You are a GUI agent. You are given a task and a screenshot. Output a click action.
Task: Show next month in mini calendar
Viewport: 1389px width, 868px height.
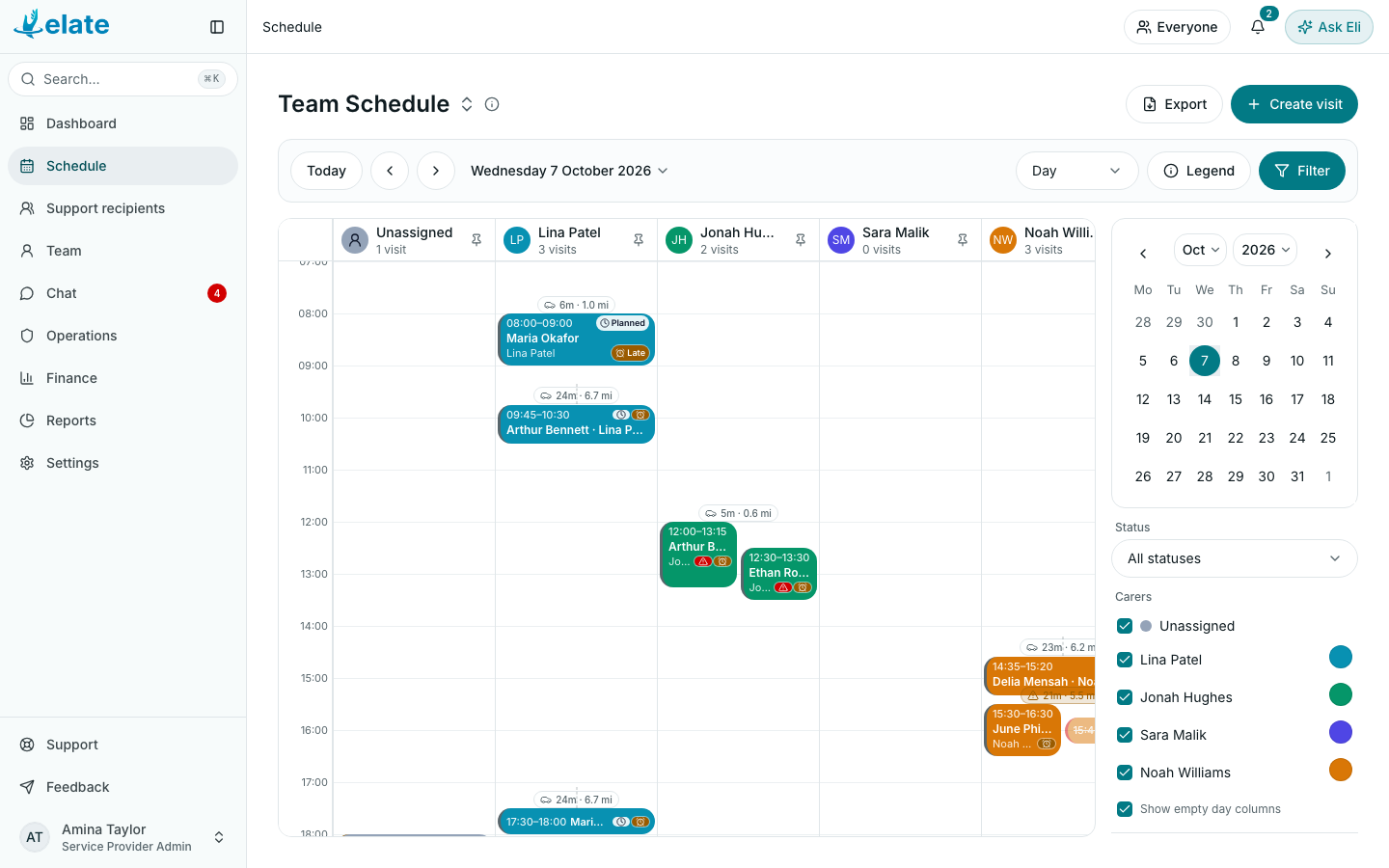(1328, 254)
